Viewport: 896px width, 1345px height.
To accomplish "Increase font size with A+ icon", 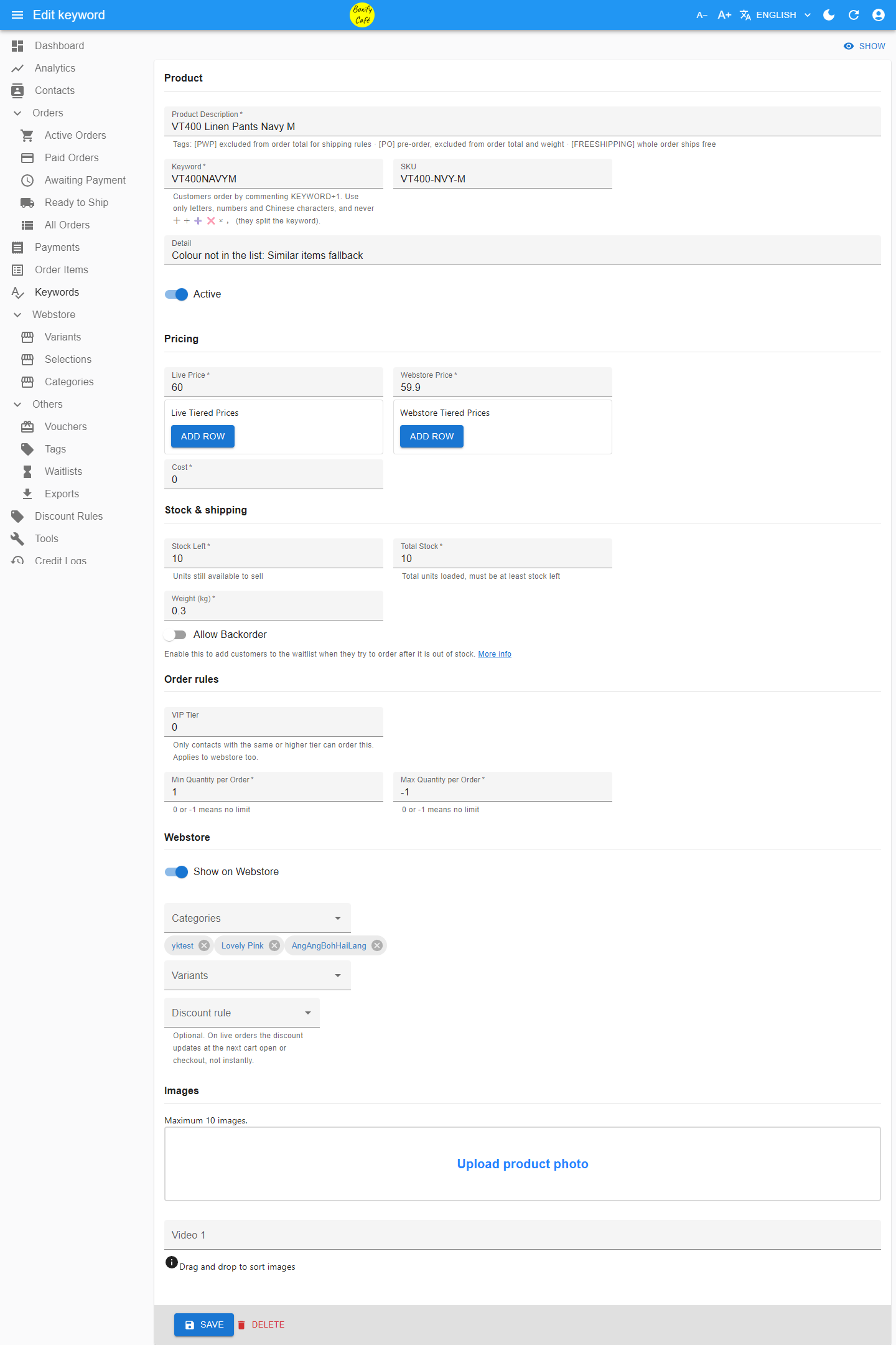I will (724, 15).
